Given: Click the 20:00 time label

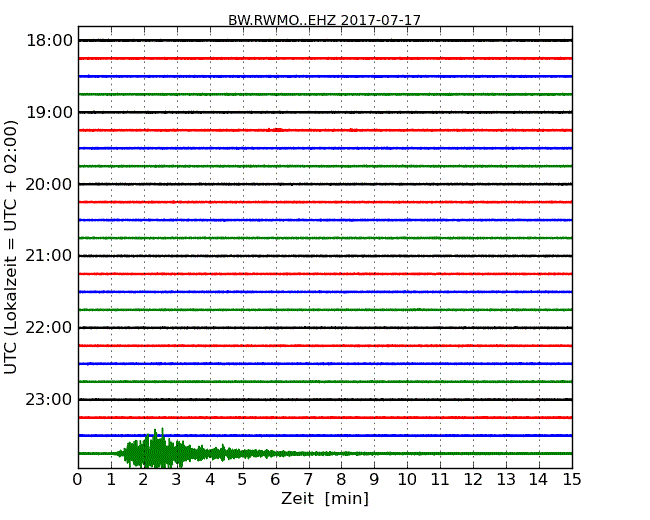Looking at the screenshot, I should coord(49,184).
